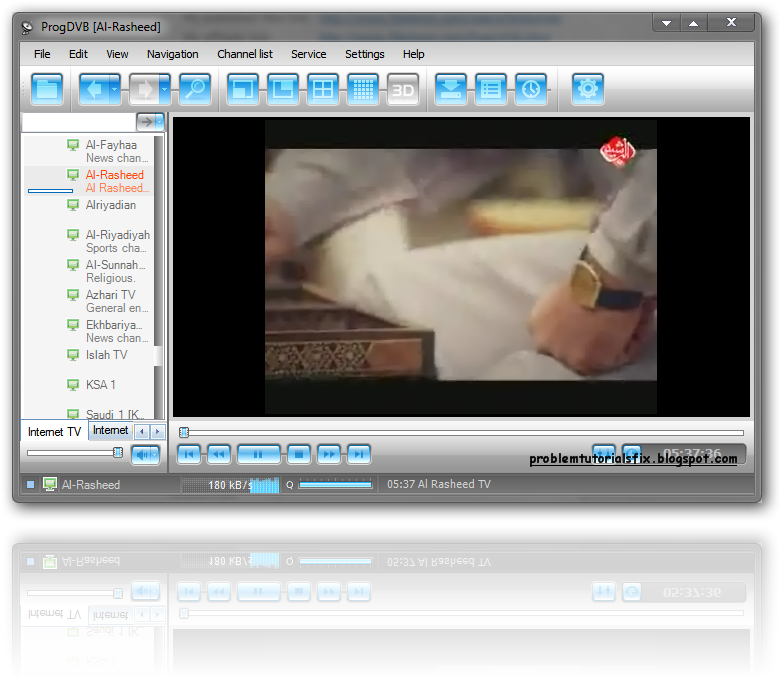Click the Next track playback button
The height and width of the screenshot is (679, 782).
[359, 454]
